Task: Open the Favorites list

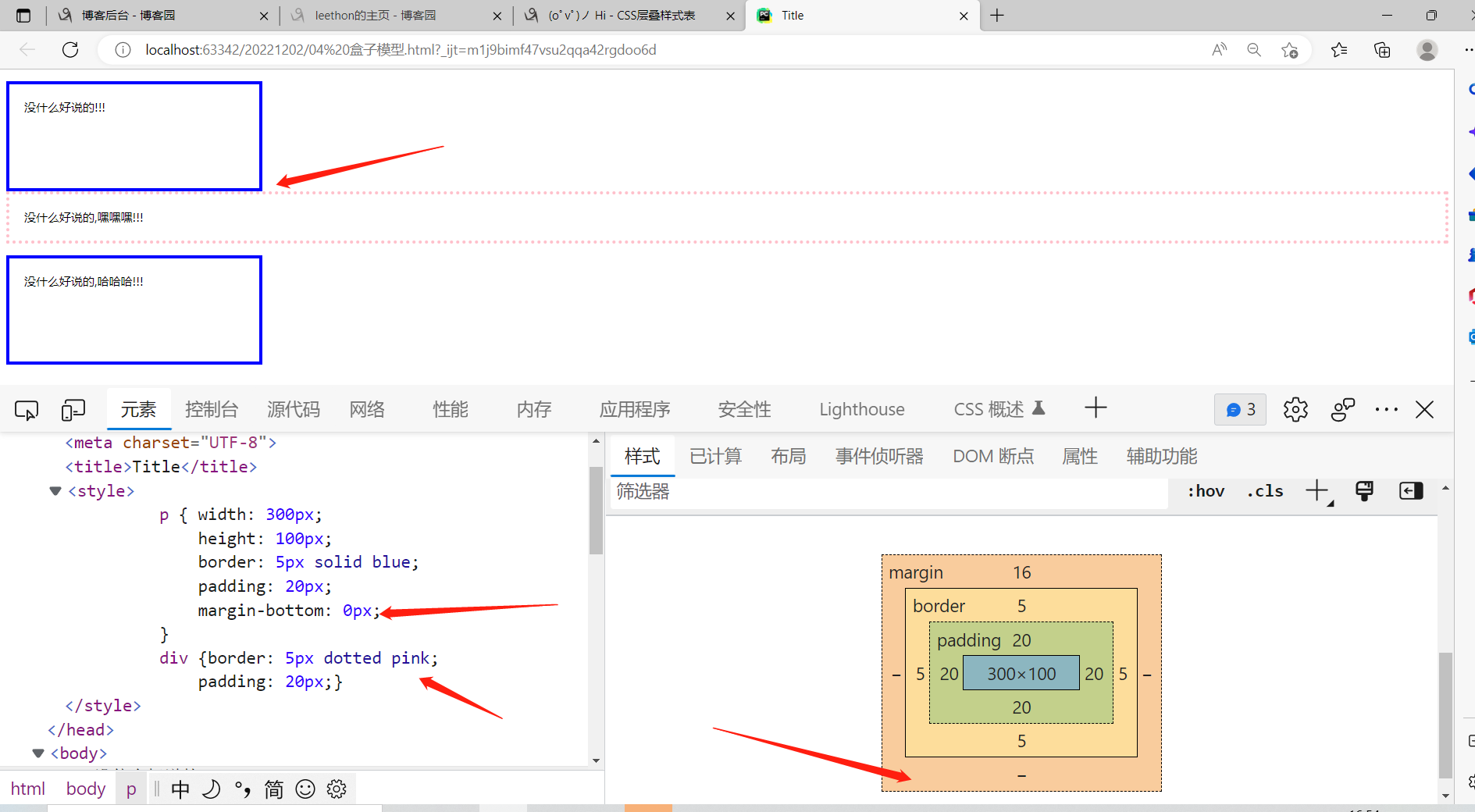Action: [x=1339, y=50]
